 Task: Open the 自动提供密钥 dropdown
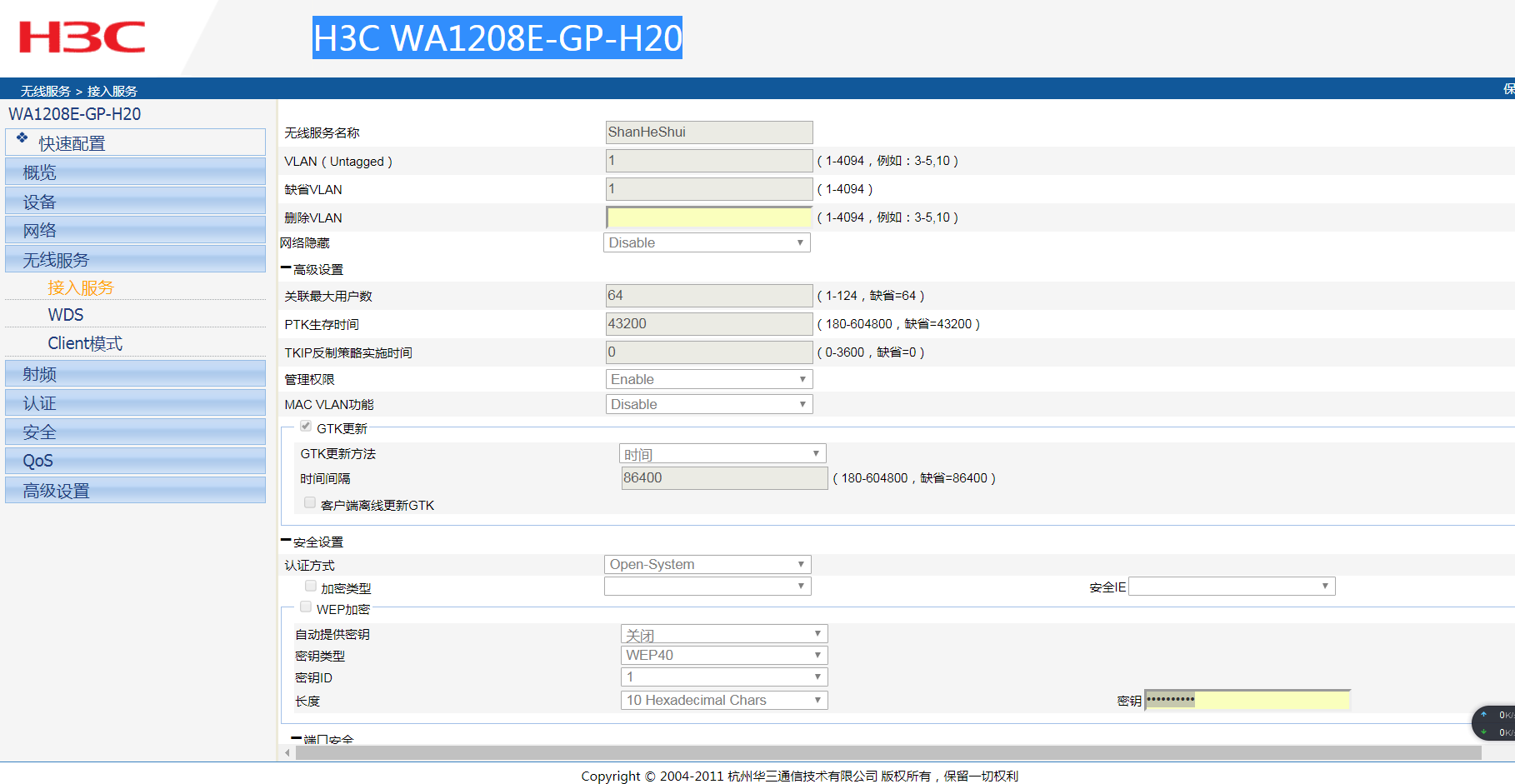[x=724, y=634]
